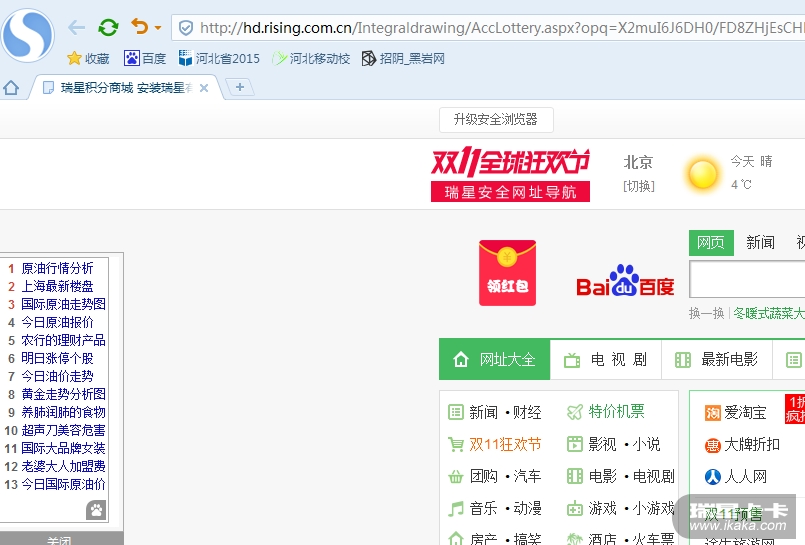The height and width of the screenshot is (545, 805).
Task: Open the 音乐 link
Action: 484,508
